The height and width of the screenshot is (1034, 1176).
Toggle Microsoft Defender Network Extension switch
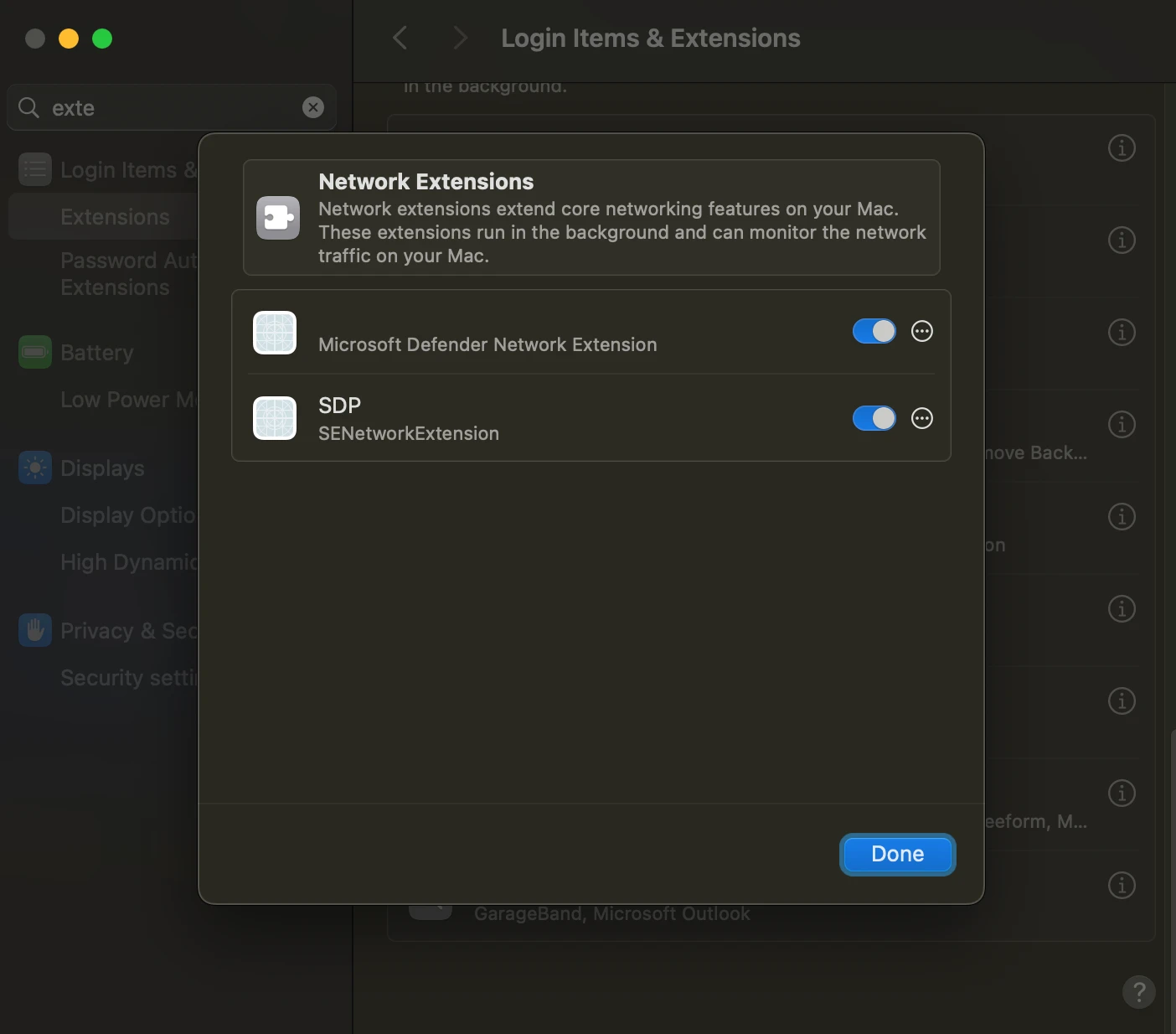pyautogui.click(x=874, y=331)
